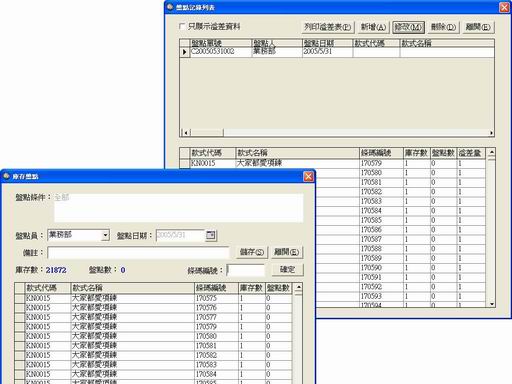Select barcode 170587 in 盤點記錄列表 grid
512x384 pixels.
point(381,239)
